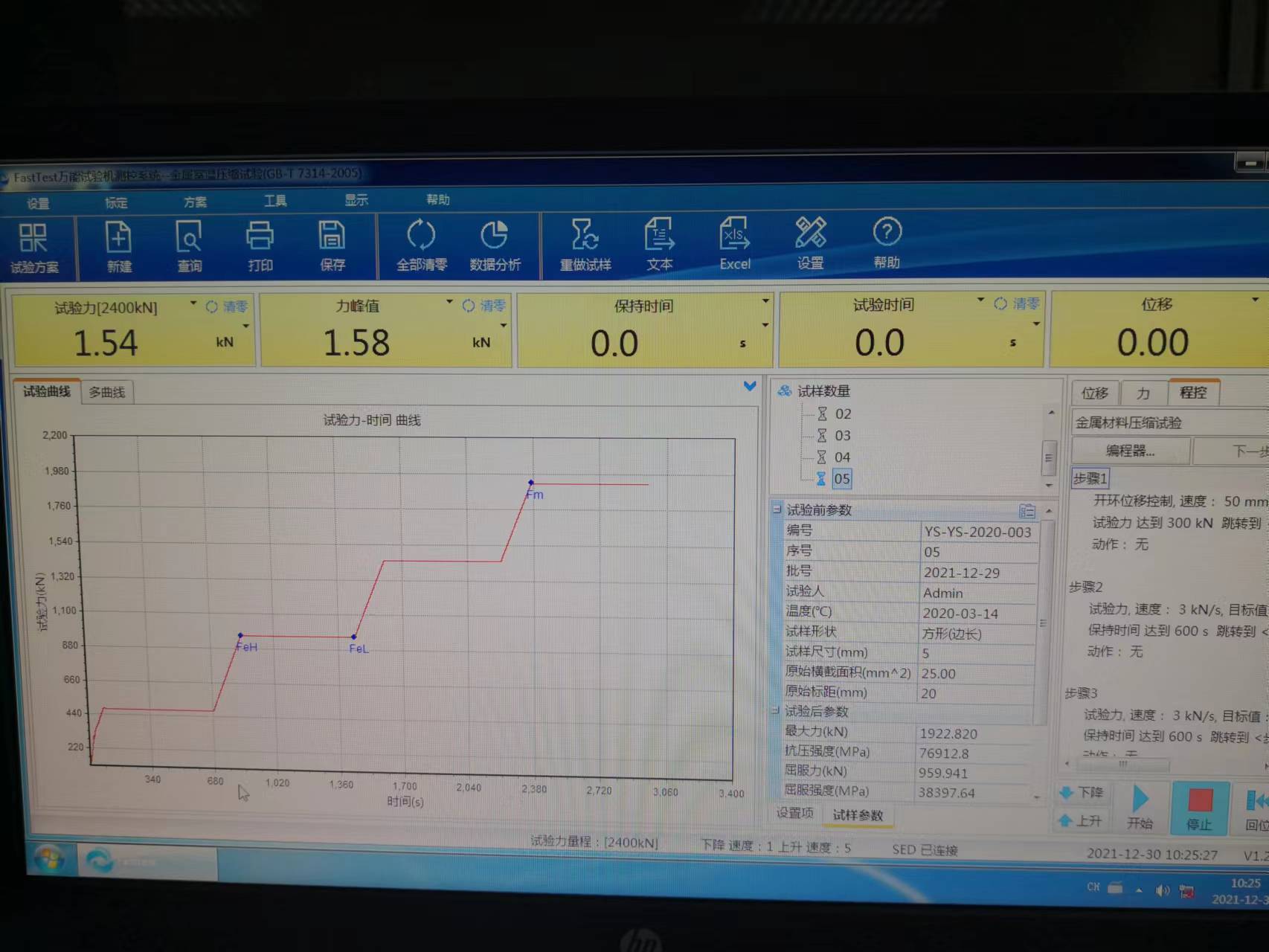Open the 方案 menu
The height and width of the screenshot is (952, 1269).
tap(195, 202)
